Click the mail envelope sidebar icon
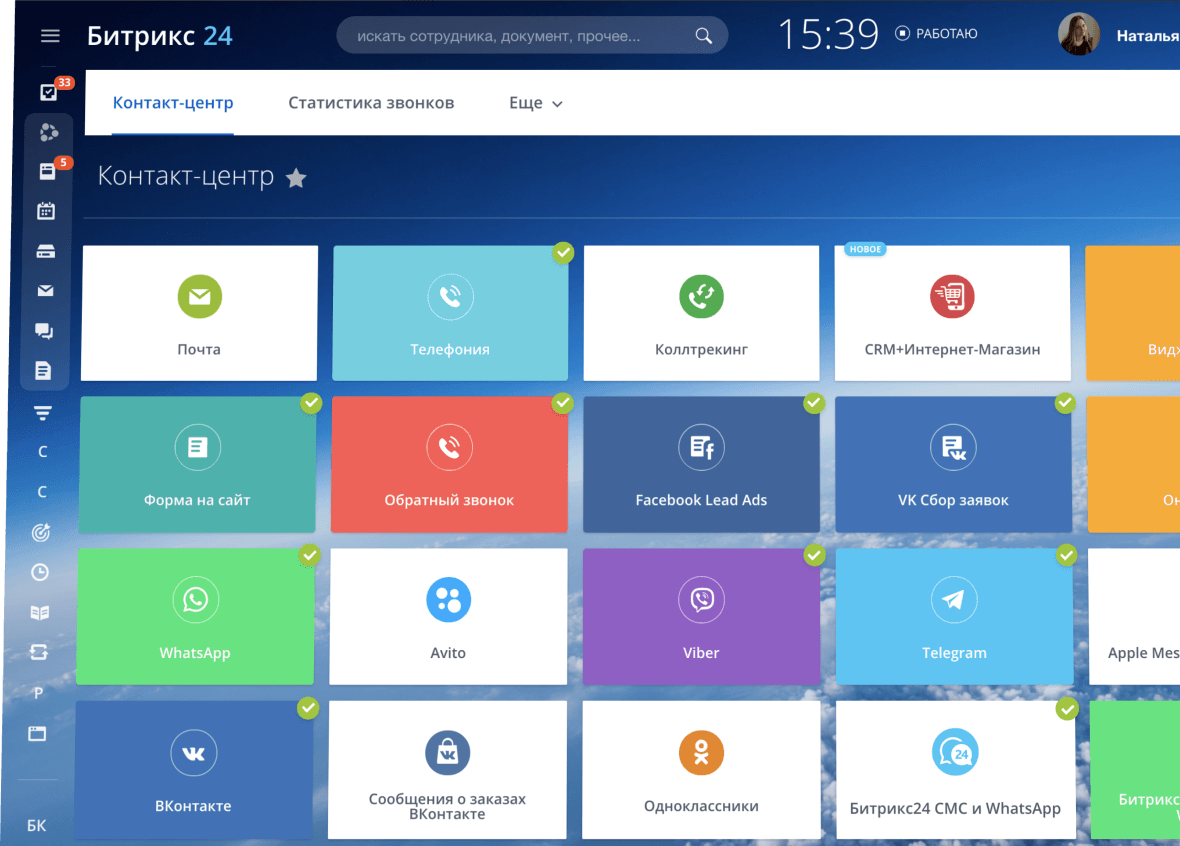This screenshot has width=1180, height=846. click(45, 291)
